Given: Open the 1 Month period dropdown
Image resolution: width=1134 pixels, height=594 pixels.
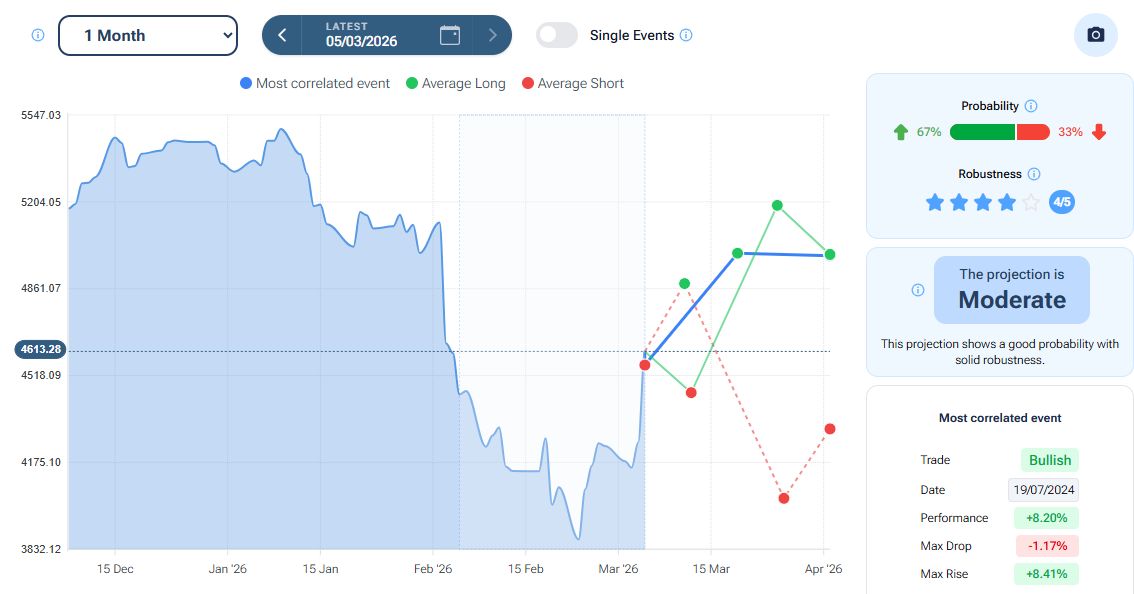Looking at the screenshot, I should tap(148, 35).
